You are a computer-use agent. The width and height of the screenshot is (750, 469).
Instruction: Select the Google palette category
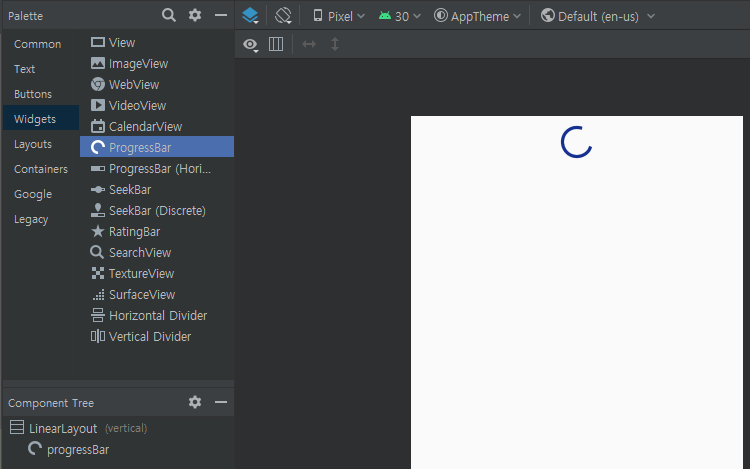tap(33, 194)
